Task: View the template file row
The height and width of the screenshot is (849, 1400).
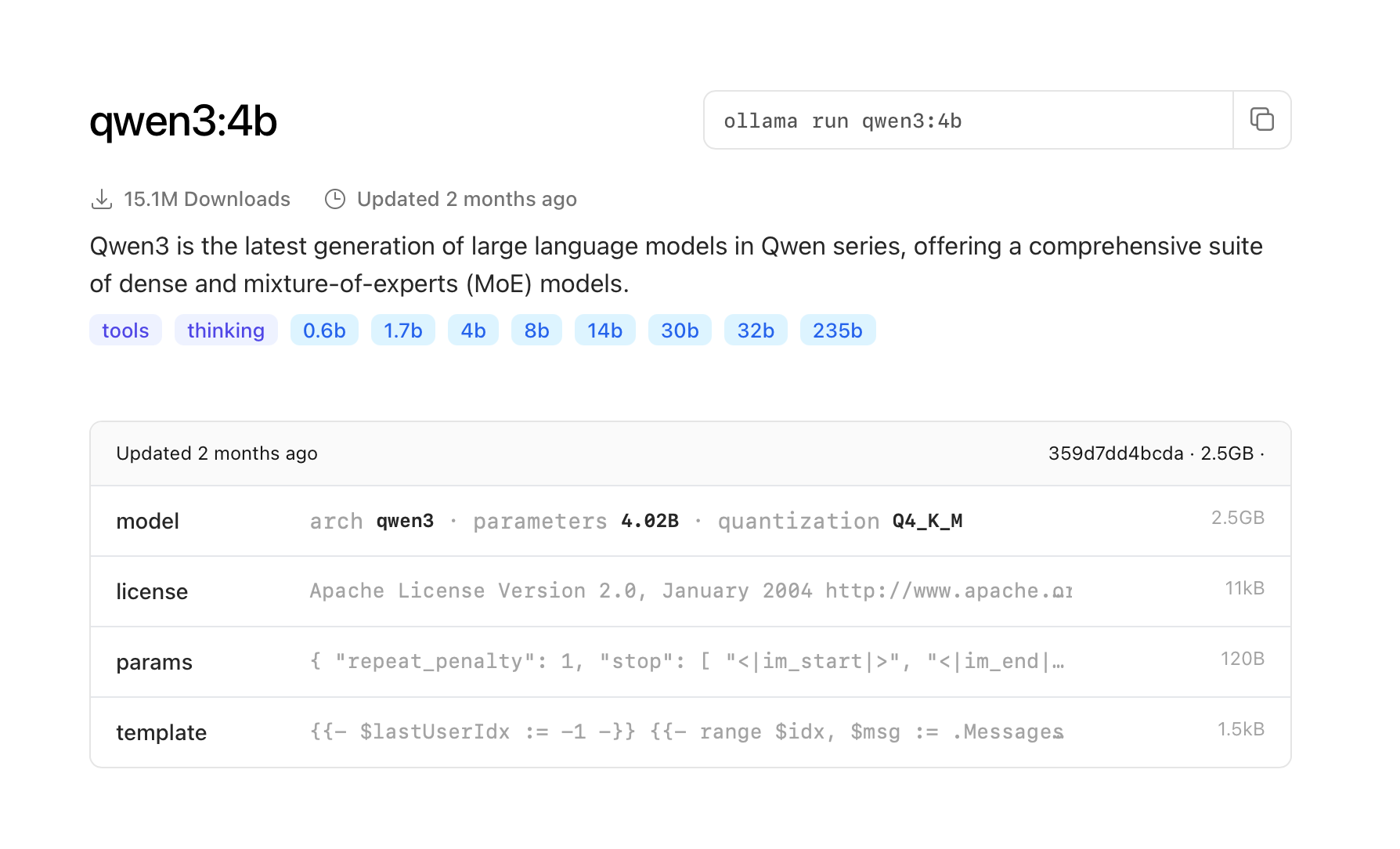Action: coord(690,732)
